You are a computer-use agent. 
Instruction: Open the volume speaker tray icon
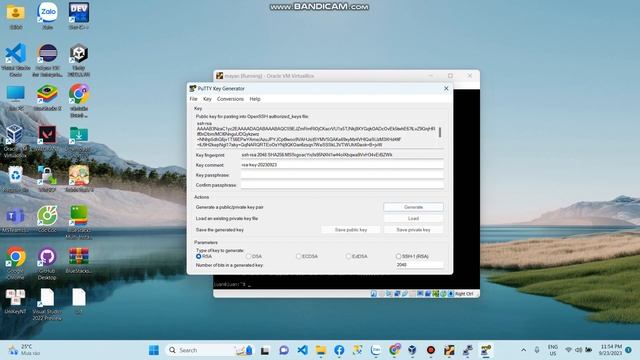pos(578,350)
